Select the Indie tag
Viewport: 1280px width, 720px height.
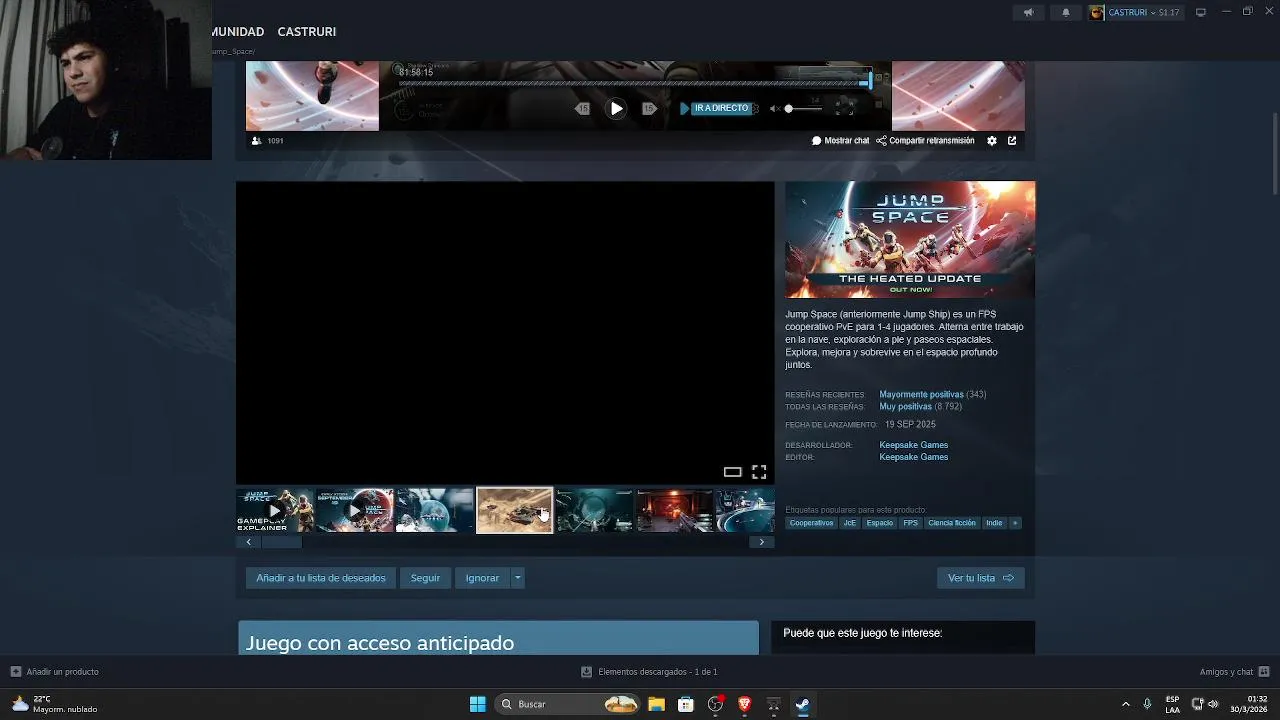click(994, 523)
